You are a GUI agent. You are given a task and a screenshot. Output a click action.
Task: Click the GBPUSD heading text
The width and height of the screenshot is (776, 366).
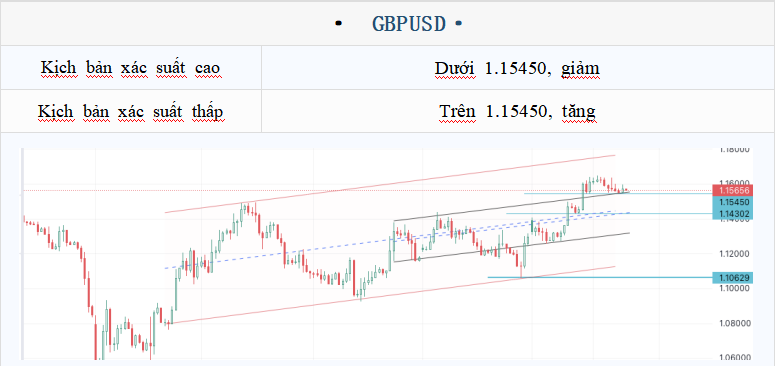pyautogui.click(x=409, y=24)
